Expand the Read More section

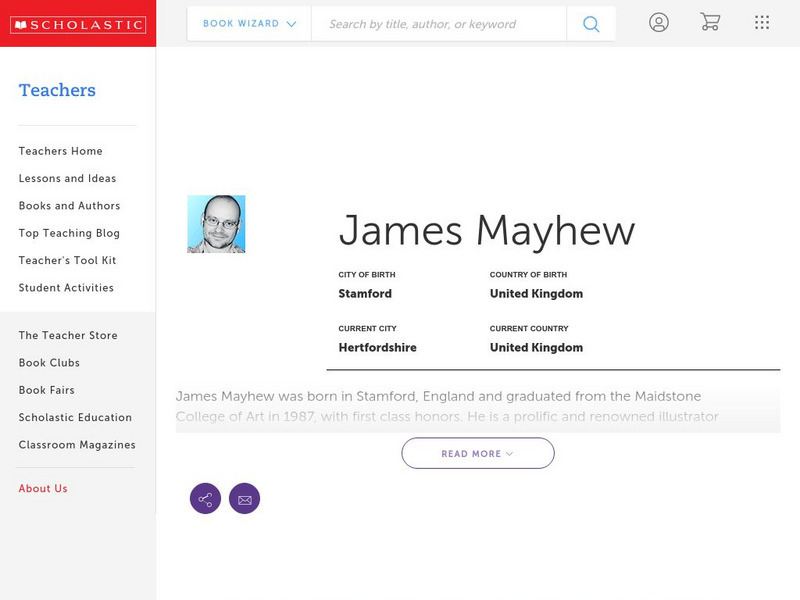click(478, 453)
